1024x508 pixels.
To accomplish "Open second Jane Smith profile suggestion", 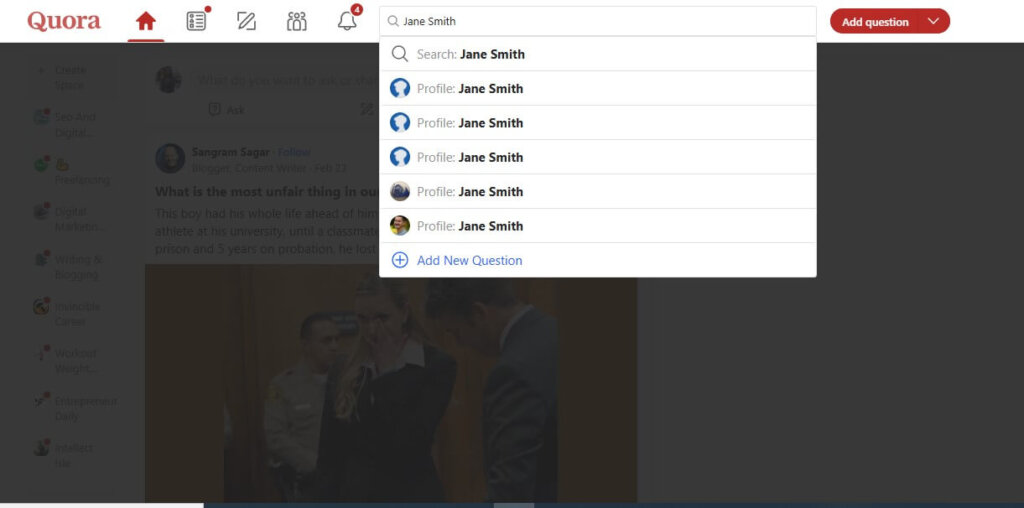I will [x=598, y=123].
